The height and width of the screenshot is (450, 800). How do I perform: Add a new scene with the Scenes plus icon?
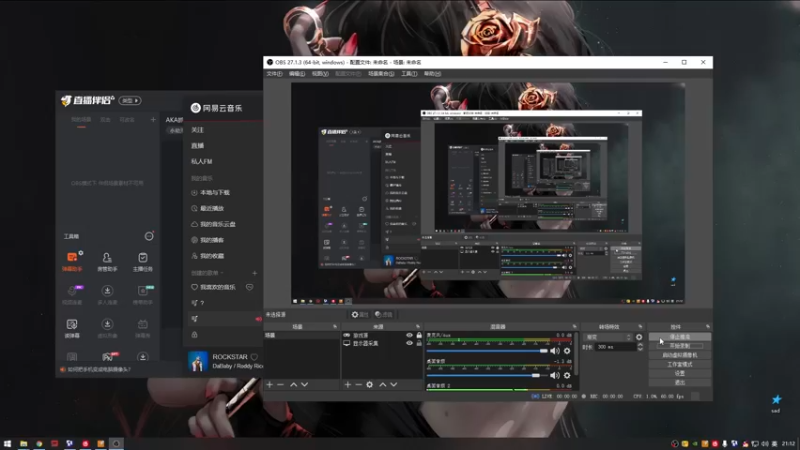pos(269,384)
